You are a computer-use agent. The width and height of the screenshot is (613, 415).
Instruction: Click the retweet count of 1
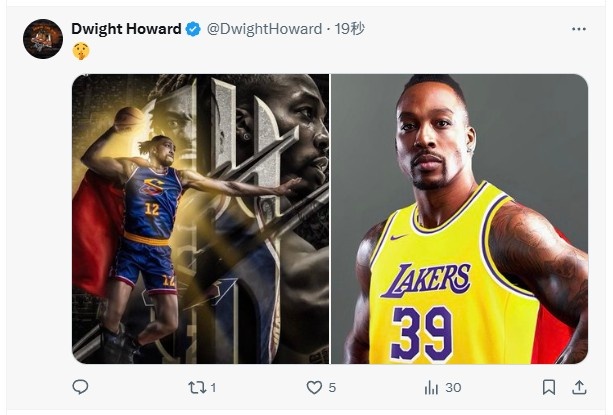point(213,388)
